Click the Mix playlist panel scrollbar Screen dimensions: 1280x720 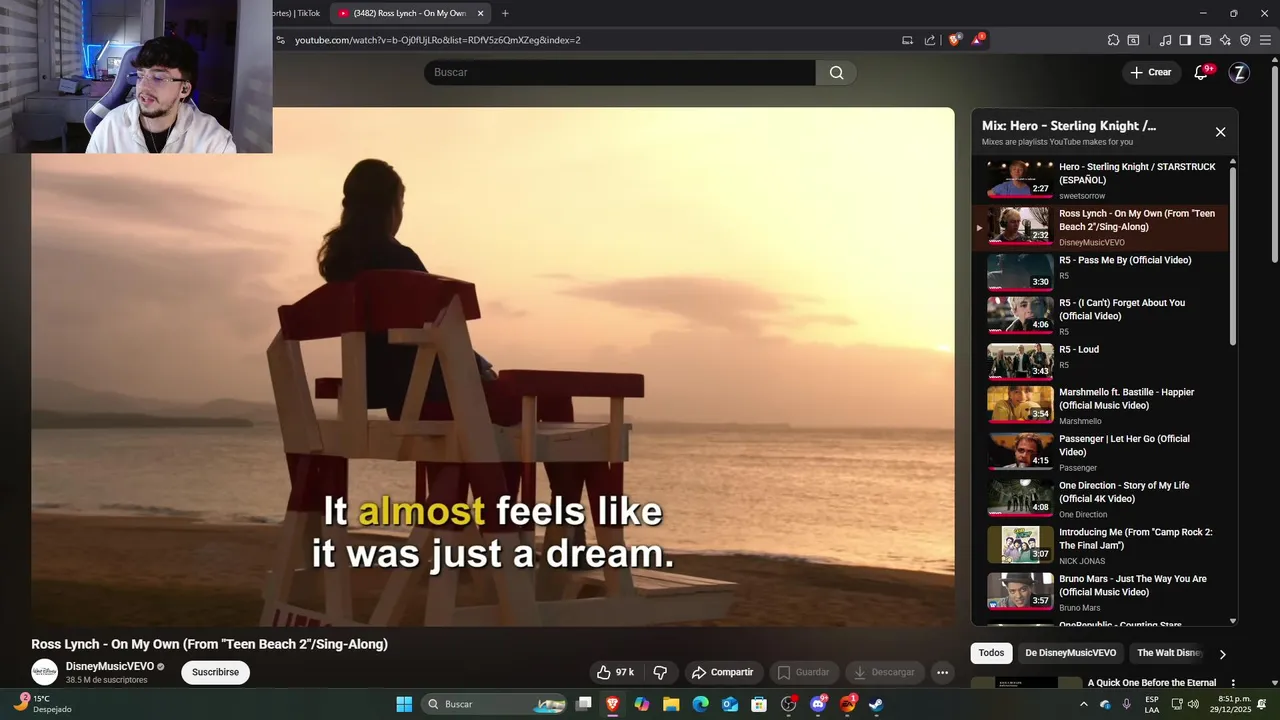[x=1232, y=256]
